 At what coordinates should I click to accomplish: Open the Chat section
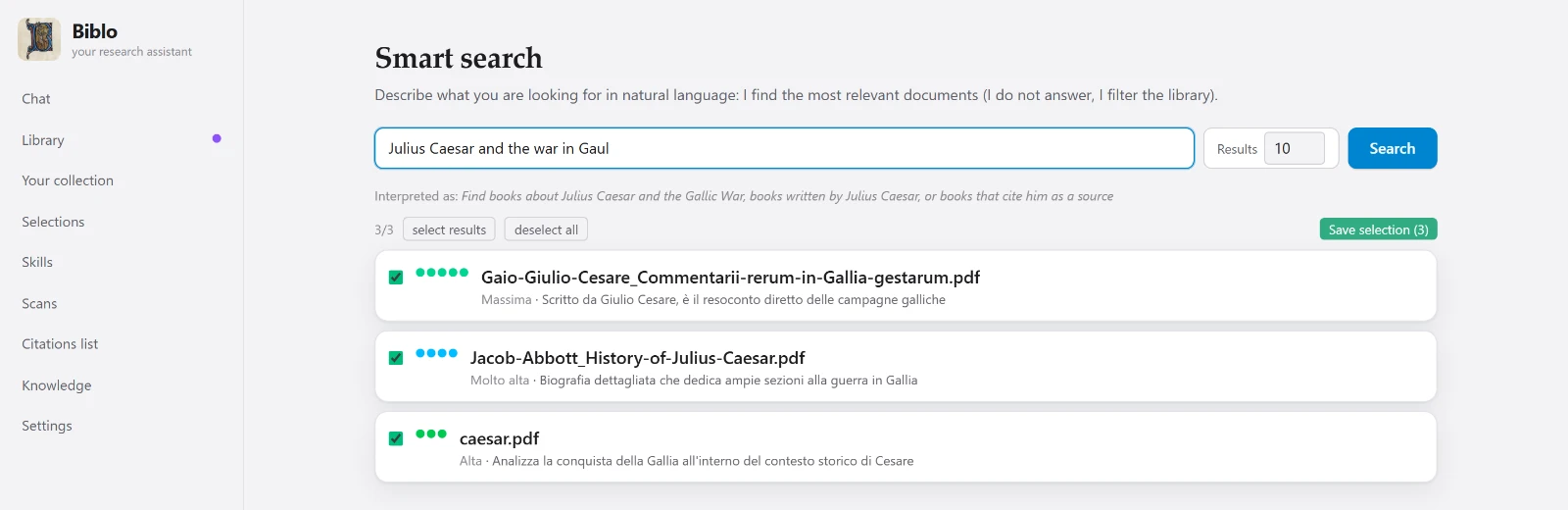coord(36,99)
